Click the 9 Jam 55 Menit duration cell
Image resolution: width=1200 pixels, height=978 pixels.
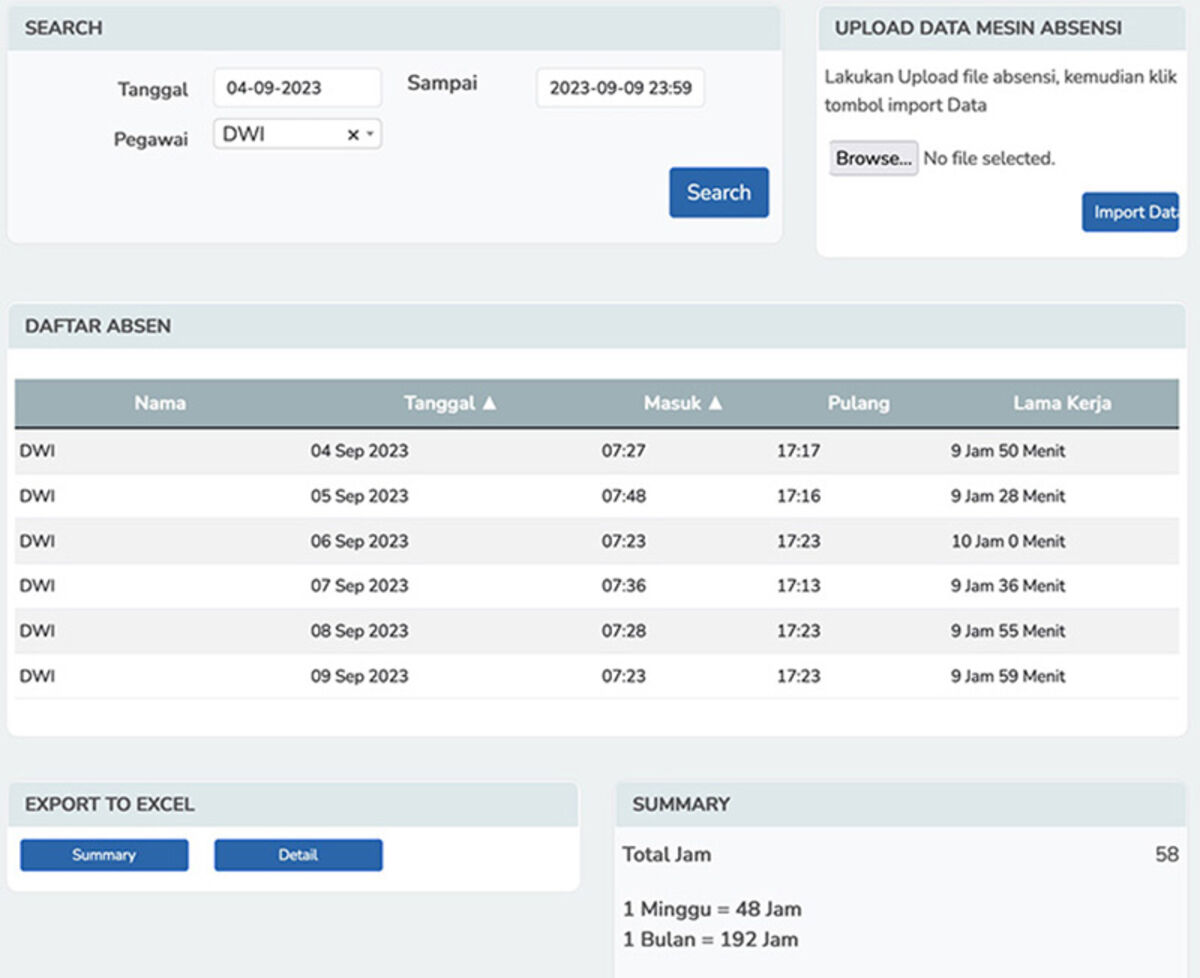1007,631
